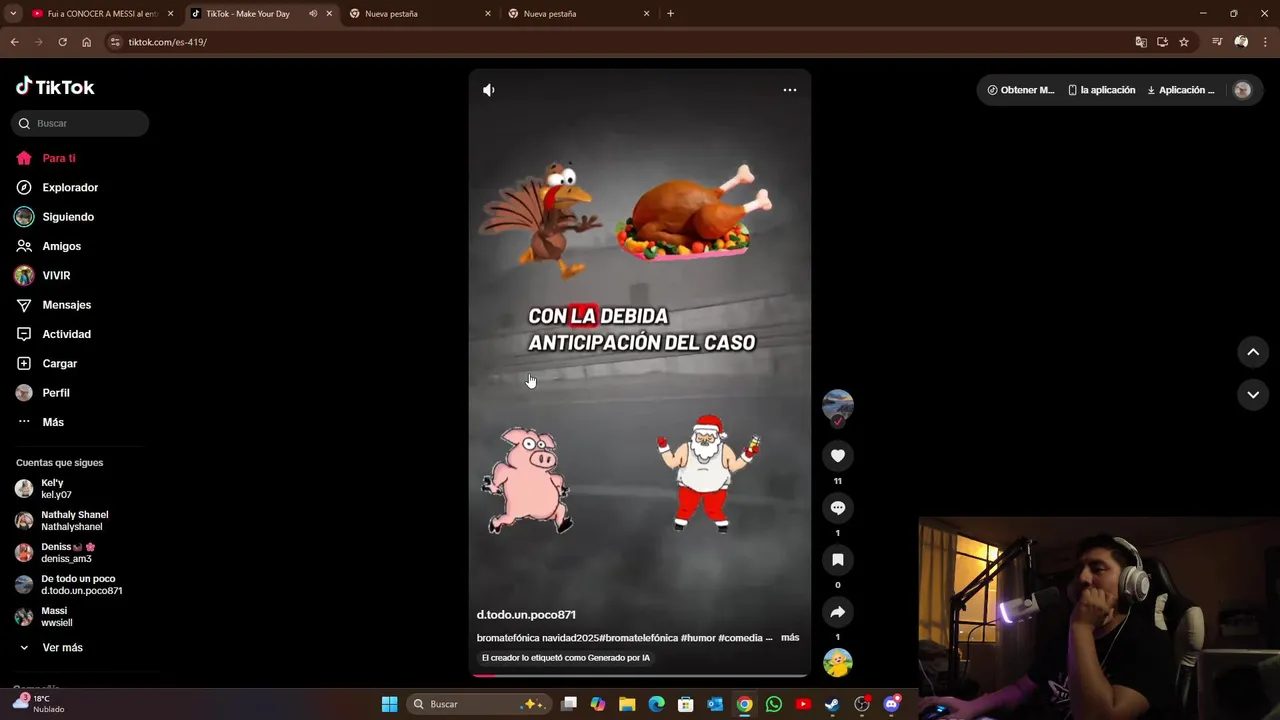Seek on the video progress bar
The image size is (1280, 720).
640,675
